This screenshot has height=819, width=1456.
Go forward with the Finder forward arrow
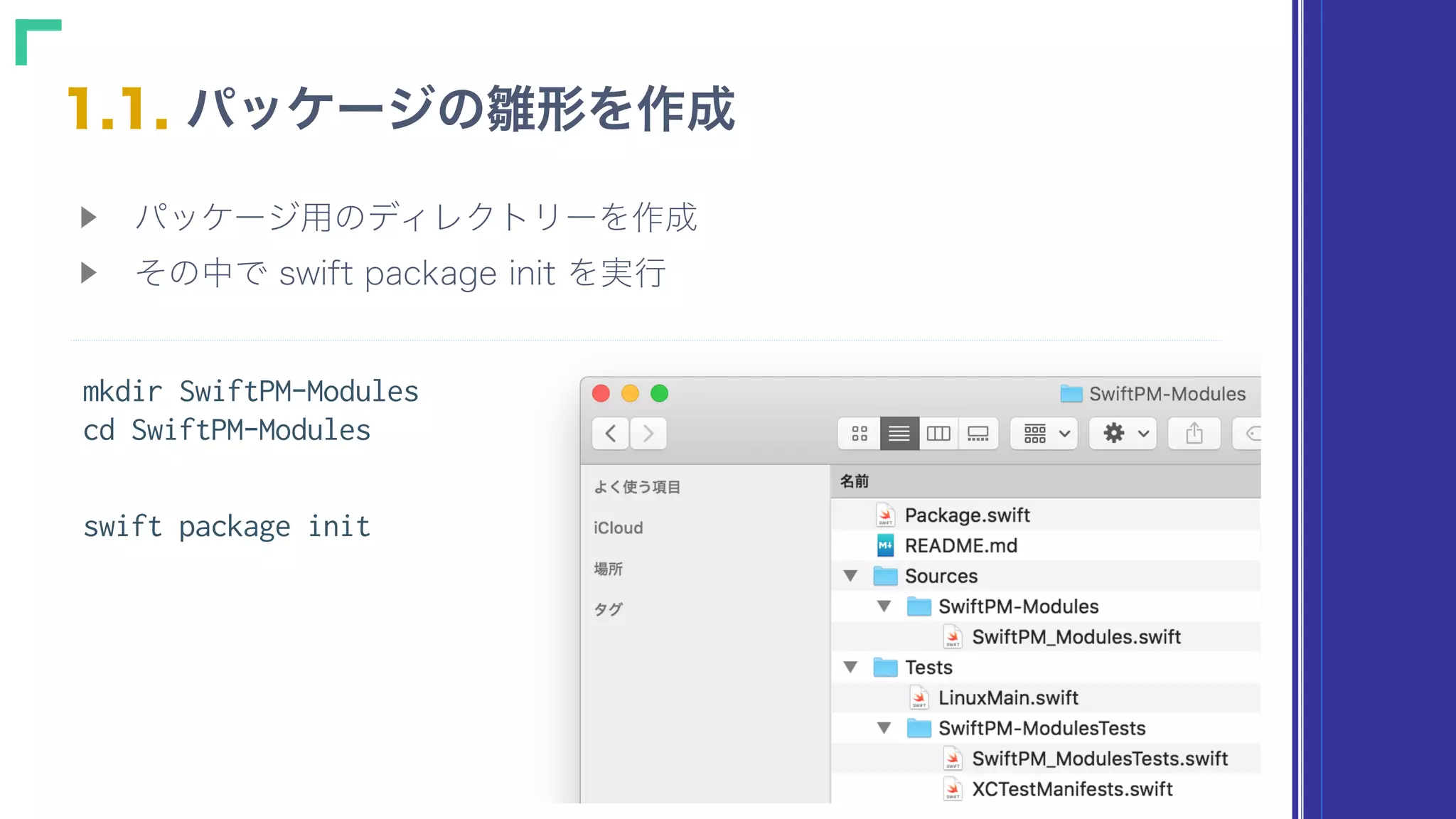(x=648, y=434)
